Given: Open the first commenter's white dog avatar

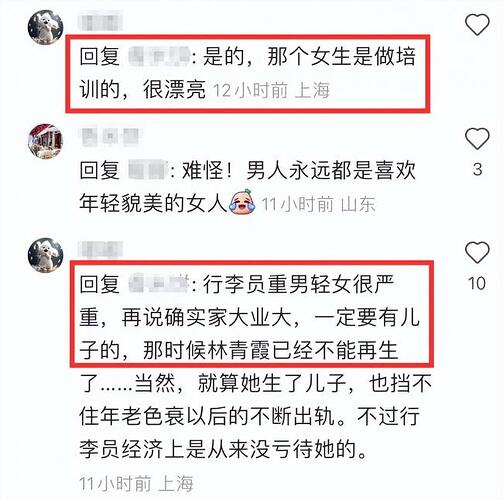Looking at the screenshot, I should click(45, 27).
